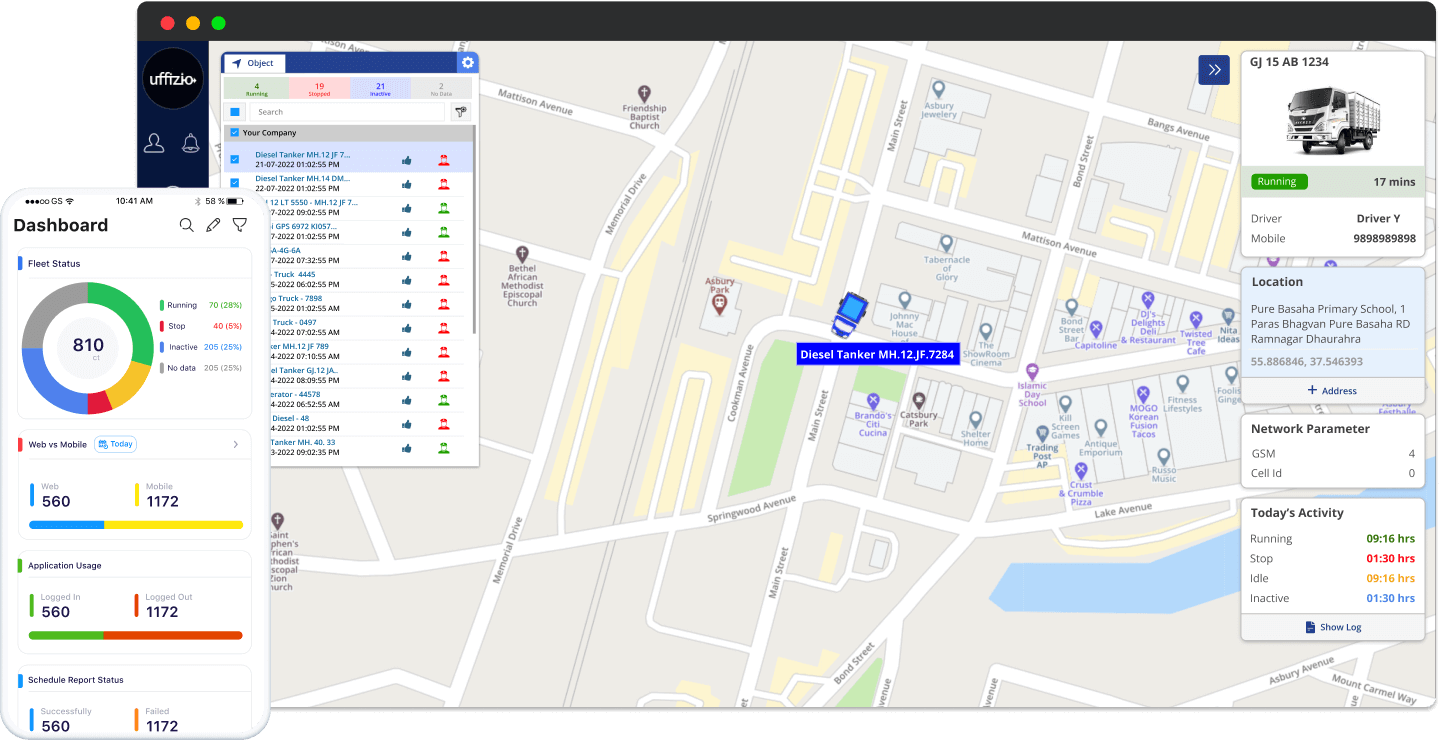1440x740 pixels.
Task: Click truck photo thumbnail for GJ 15 AB 1234
Action: (x=1332, y=120)
